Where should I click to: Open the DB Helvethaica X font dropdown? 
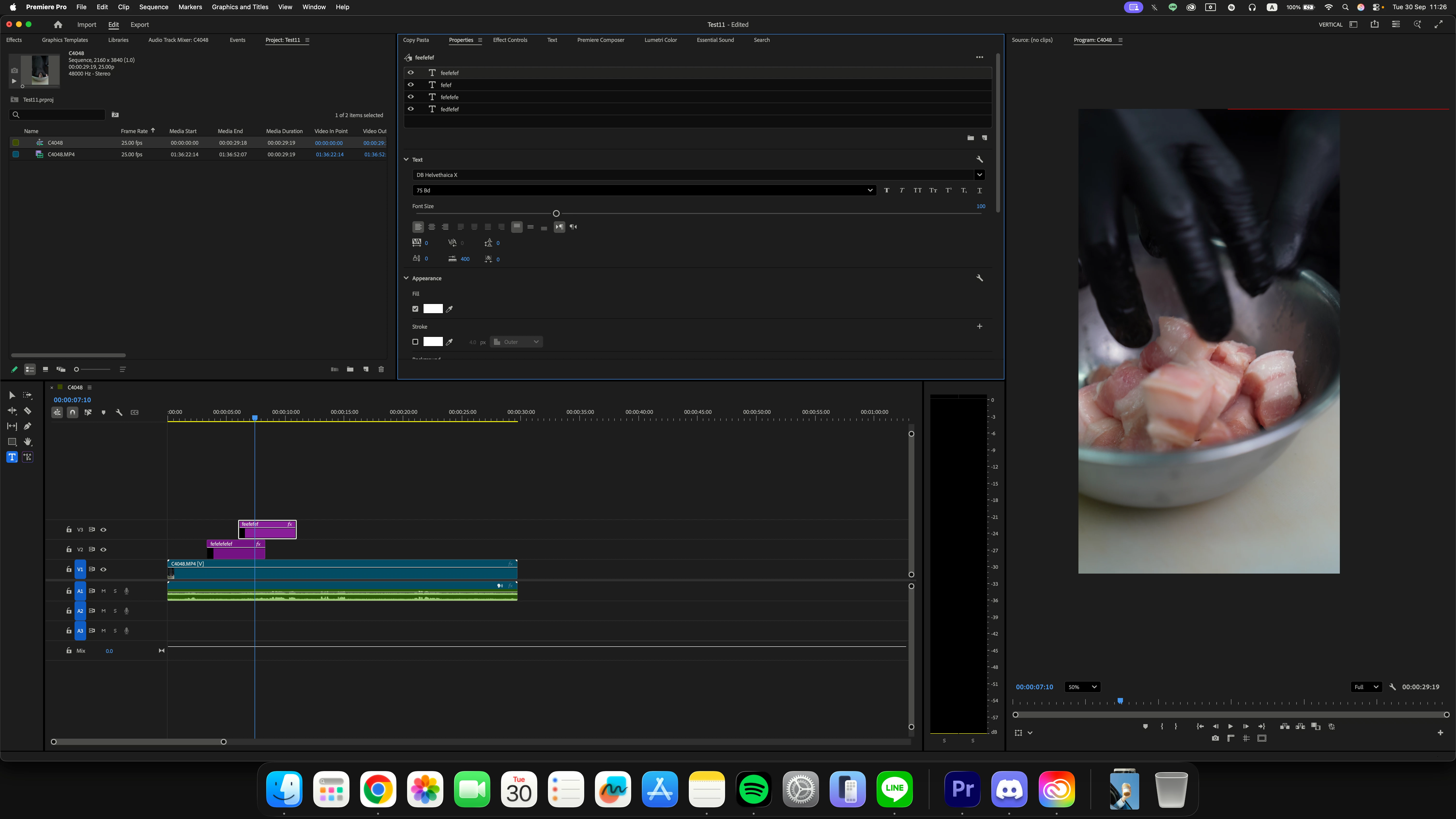pyautogui.click(x=979, y=175)
